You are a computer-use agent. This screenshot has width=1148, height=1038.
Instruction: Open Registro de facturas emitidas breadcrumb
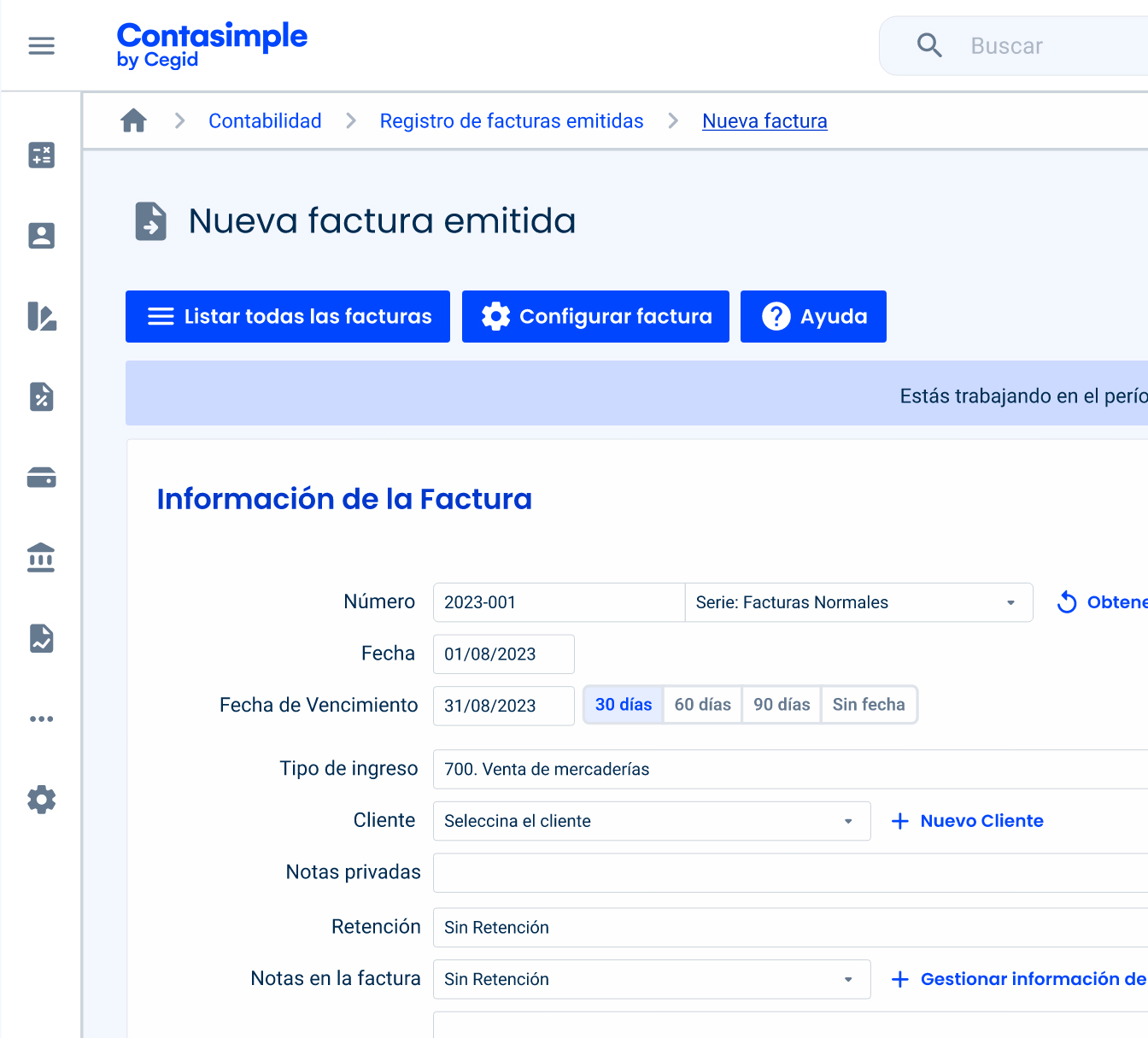[x=512, y=121]
